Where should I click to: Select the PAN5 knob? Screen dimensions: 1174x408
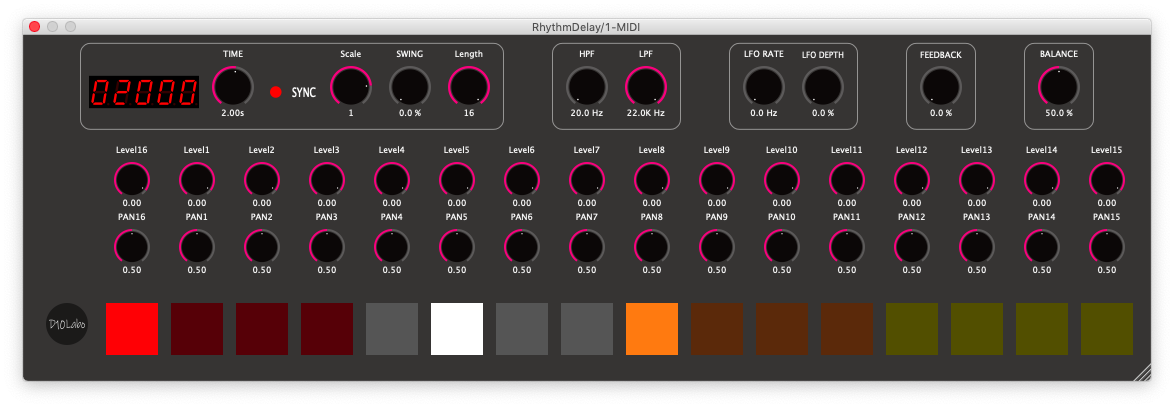(x=457, y=247)
